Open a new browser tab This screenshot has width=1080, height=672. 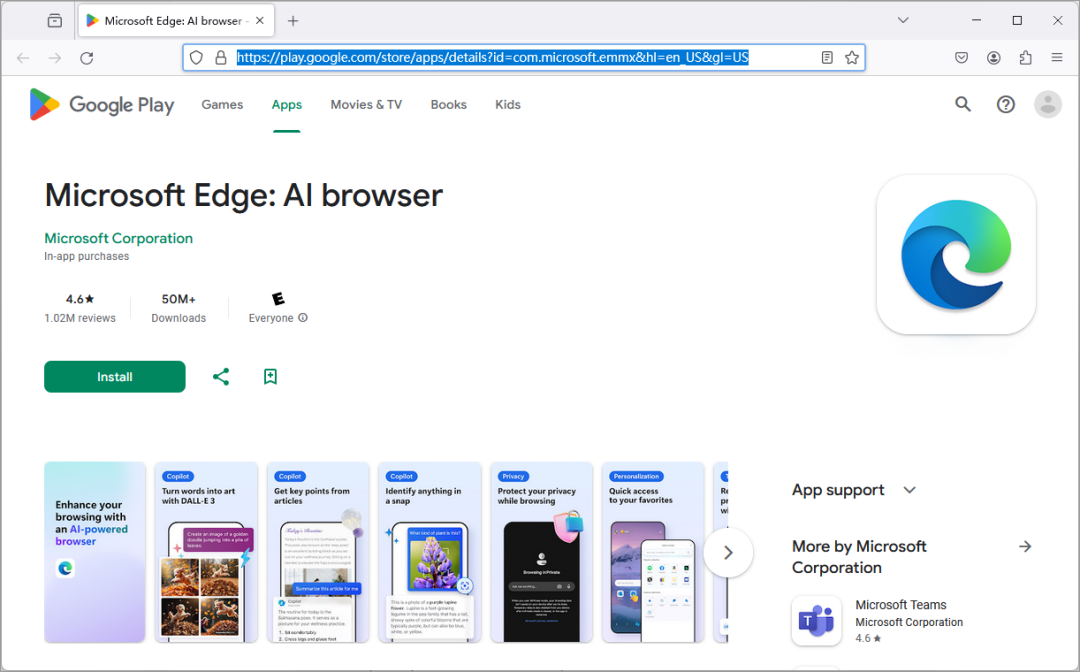(293, 21)
